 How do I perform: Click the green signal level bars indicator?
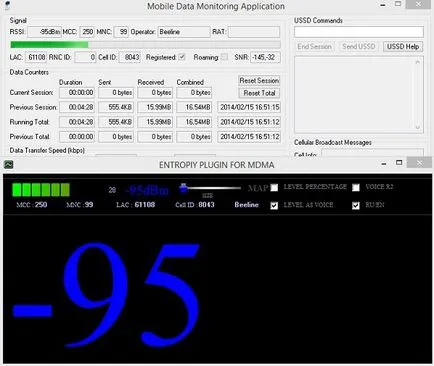[x=41, y=189]
